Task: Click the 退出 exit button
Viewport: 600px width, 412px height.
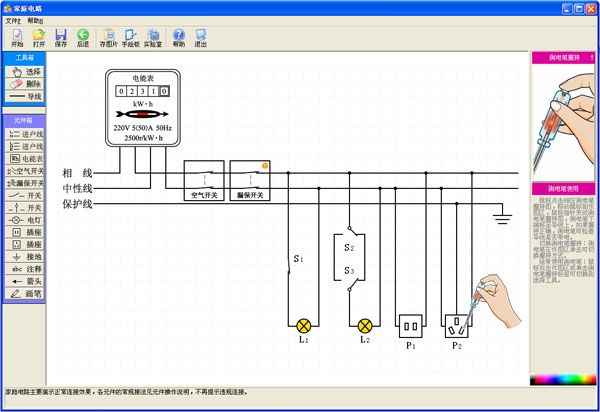Action: [201, 39]
